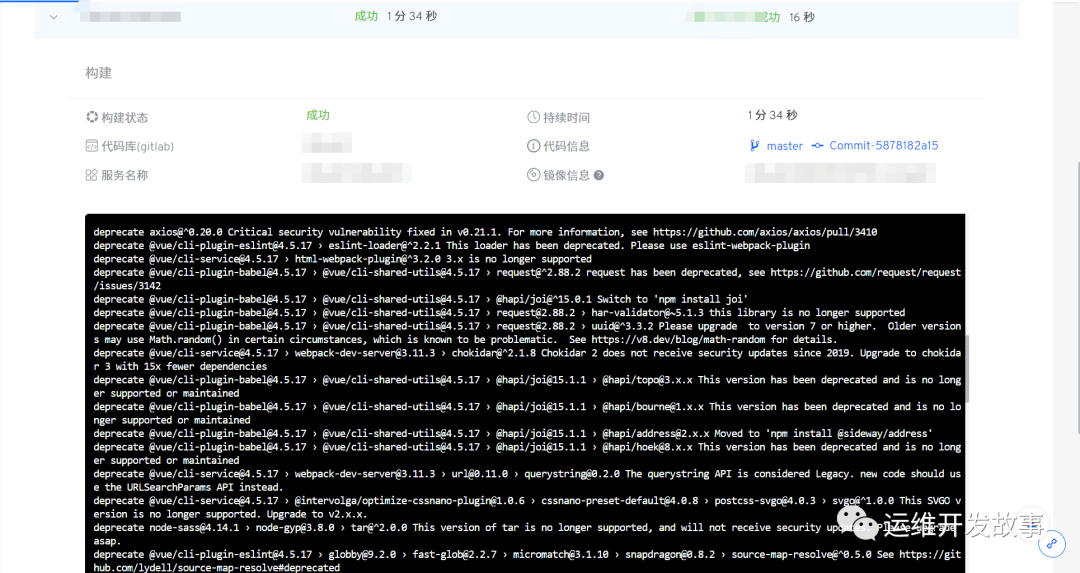This screenshot has height=573, width=1080.
Task: Click the 镜像信息 image icon
Action: click(x=534, y=175)
